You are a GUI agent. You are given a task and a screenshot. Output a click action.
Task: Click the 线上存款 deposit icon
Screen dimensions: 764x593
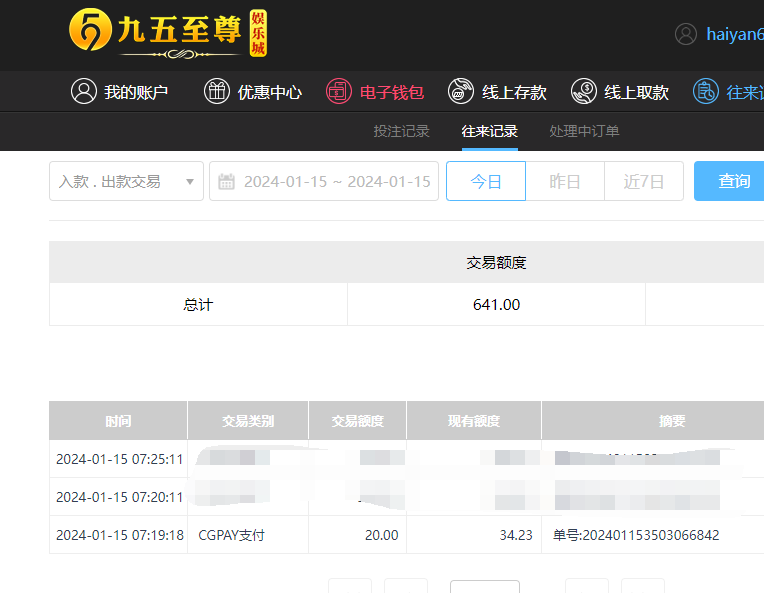tap(460, 91)
